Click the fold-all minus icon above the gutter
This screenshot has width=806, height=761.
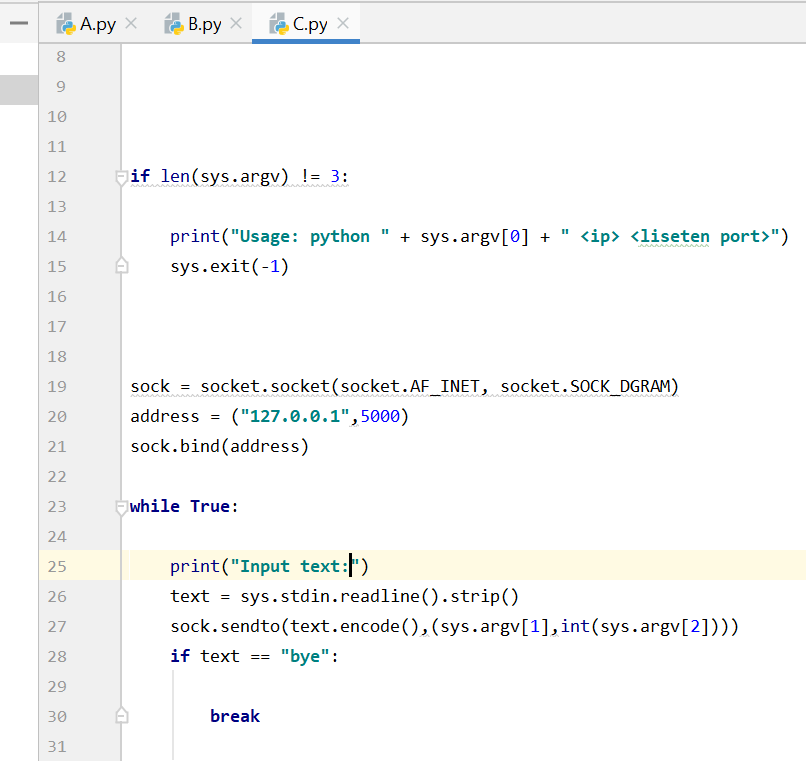(x=17, y=22)
